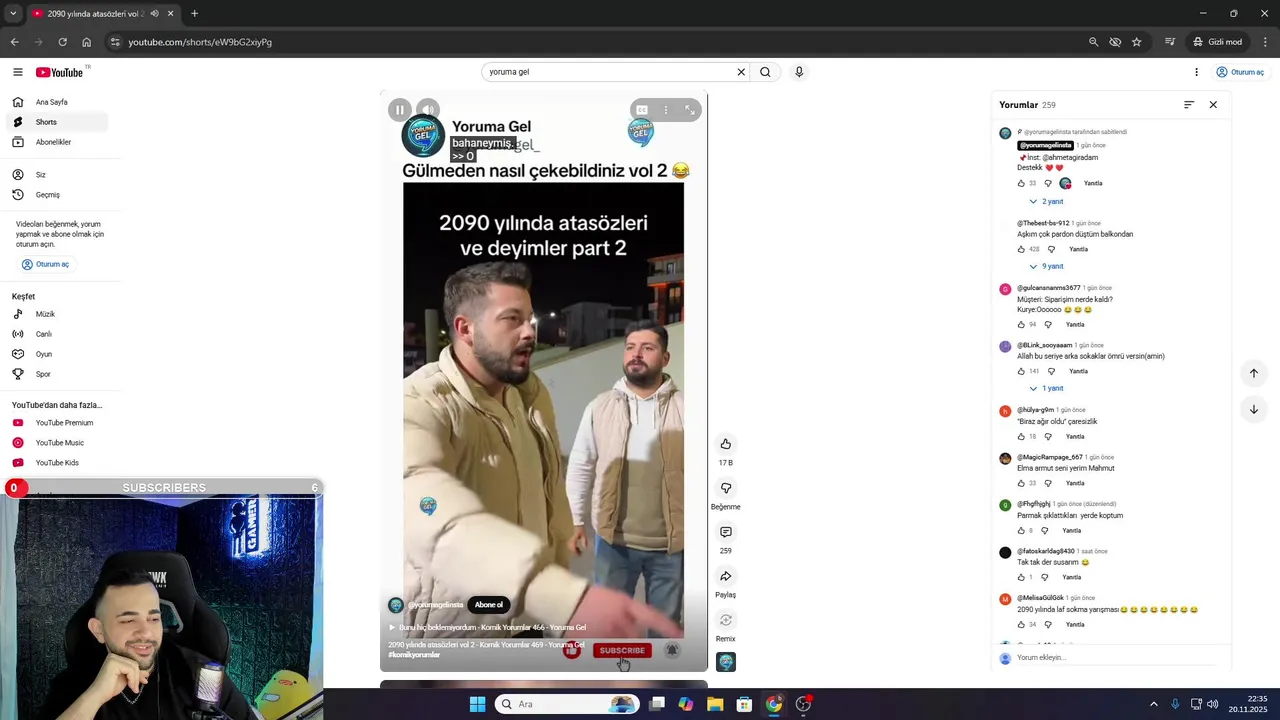Image resolution: width=1280 pixels, height=720 pixels.
Task: Open the Windows Start menu
Action: 478,704
